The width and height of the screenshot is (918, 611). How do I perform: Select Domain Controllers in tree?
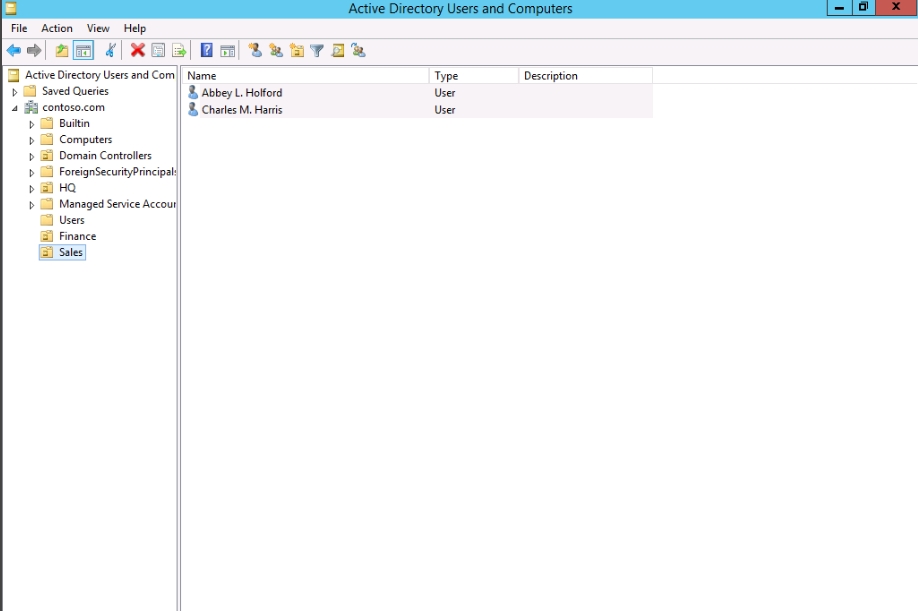coord(105,156)
